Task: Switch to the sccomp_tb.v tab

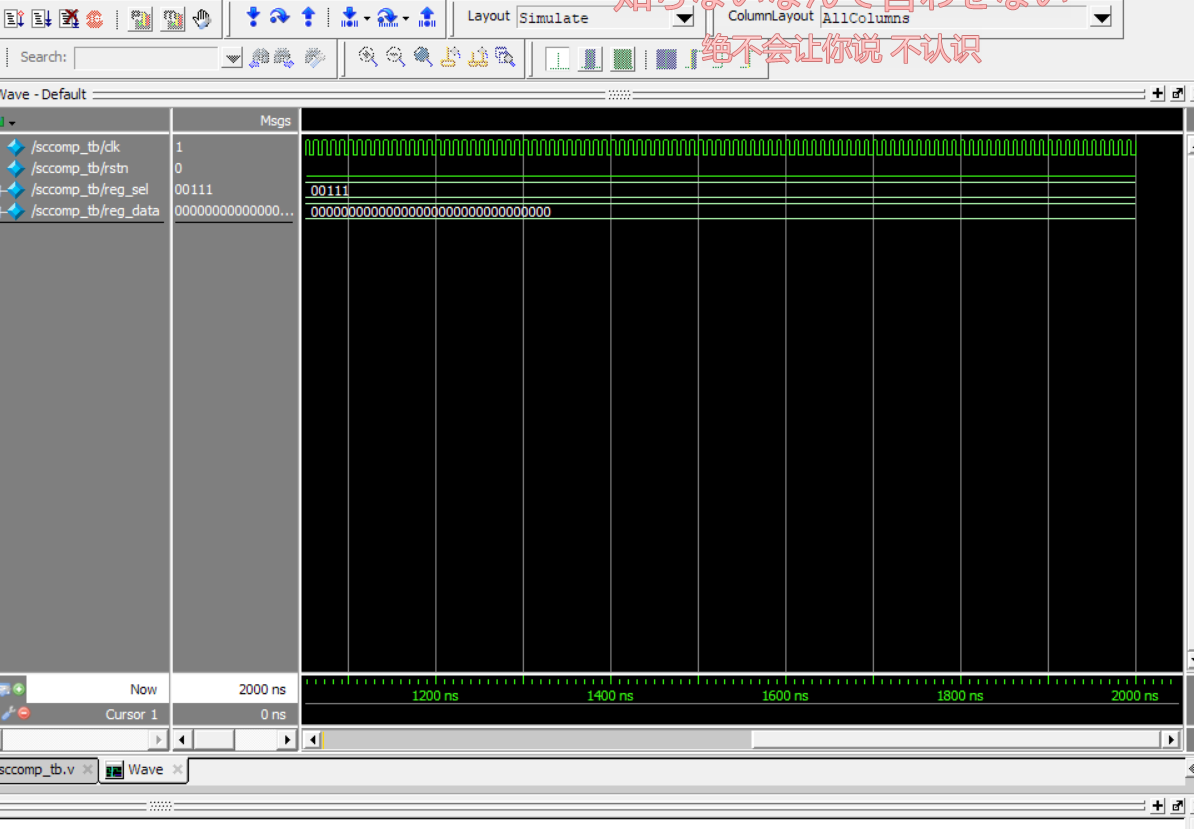Action: (x=38, y=769)
